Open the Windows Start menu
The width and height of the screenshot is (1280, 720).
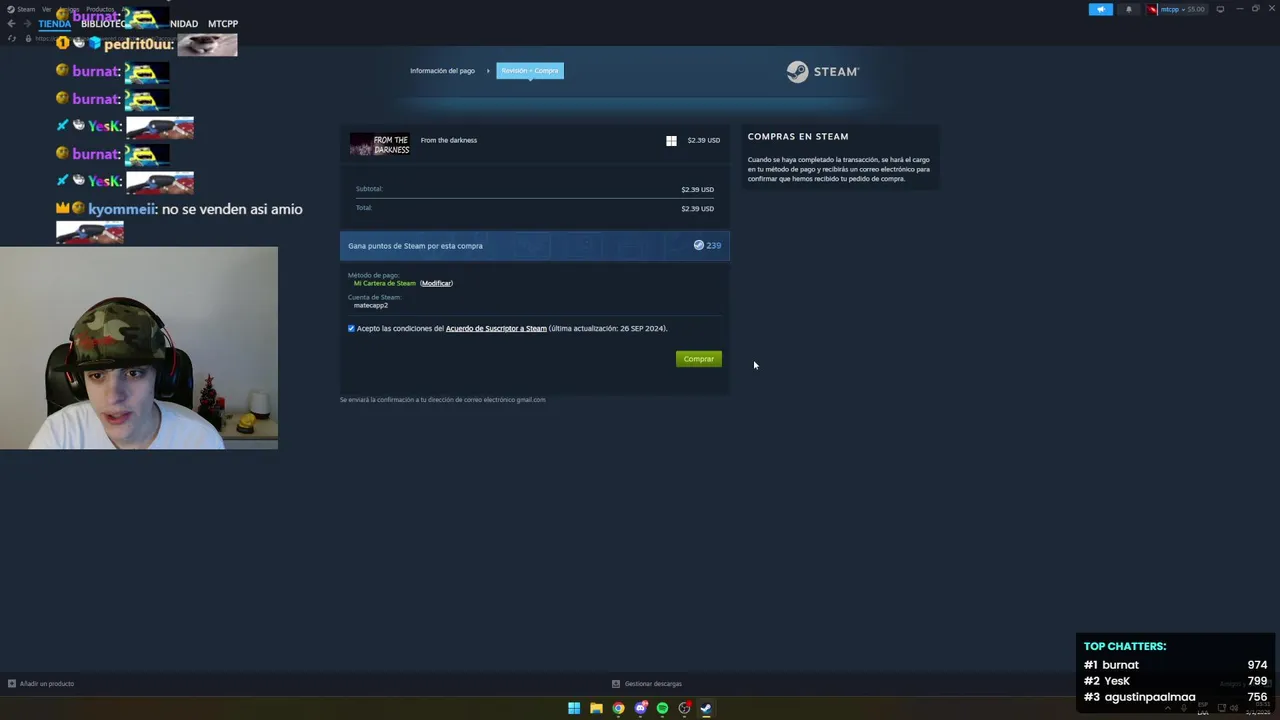pos(574,708)
